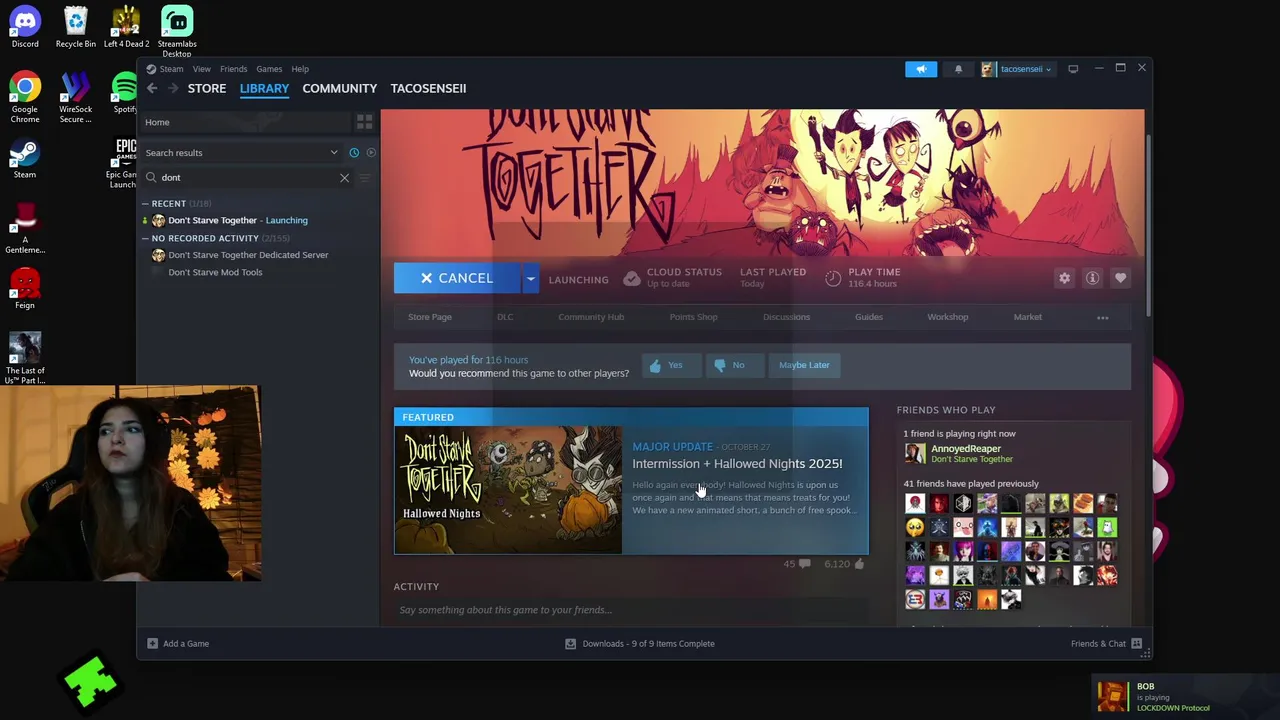The image size is (1280, 720).
Task: Open The Last of Us Part I shortcut
Action: [25, 358]
